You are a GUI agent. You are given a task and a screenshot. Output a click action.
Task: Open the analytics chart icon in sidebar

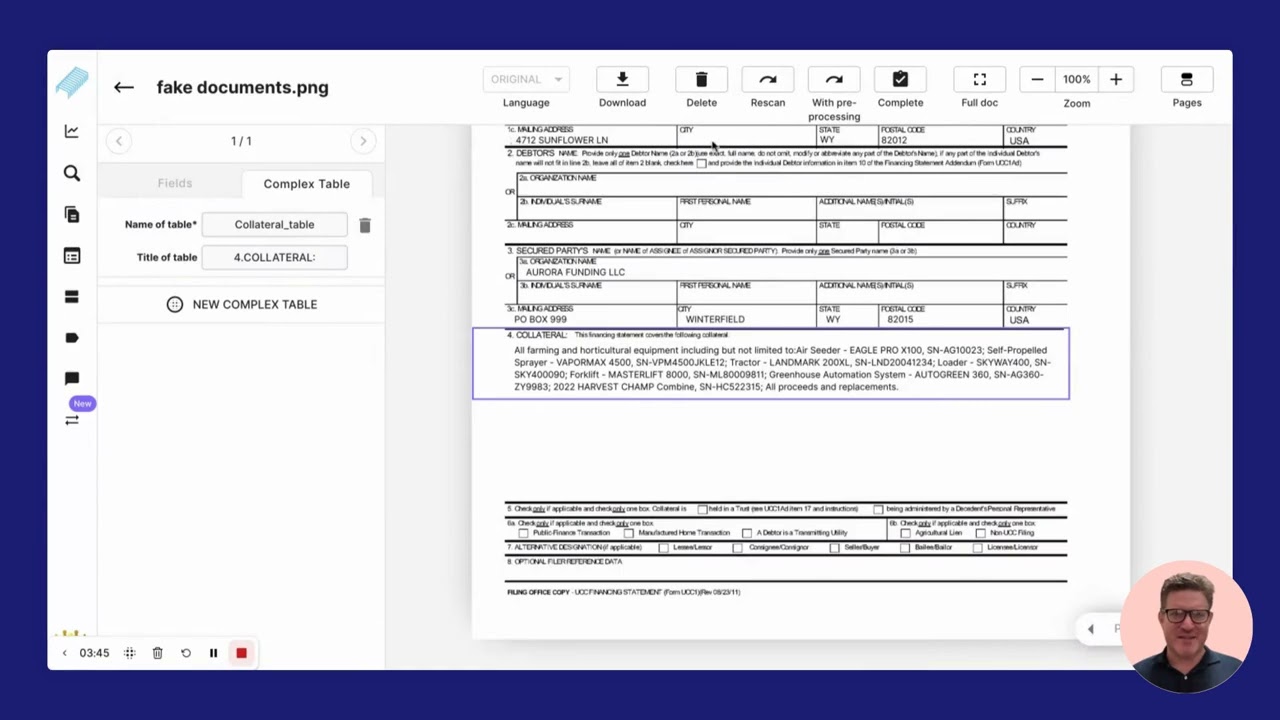pos(72,131)
